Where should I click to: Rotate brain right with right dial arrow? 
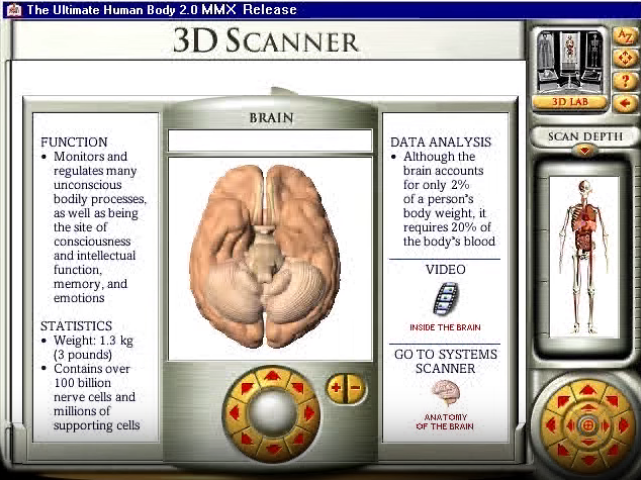(x=308, y=412)
